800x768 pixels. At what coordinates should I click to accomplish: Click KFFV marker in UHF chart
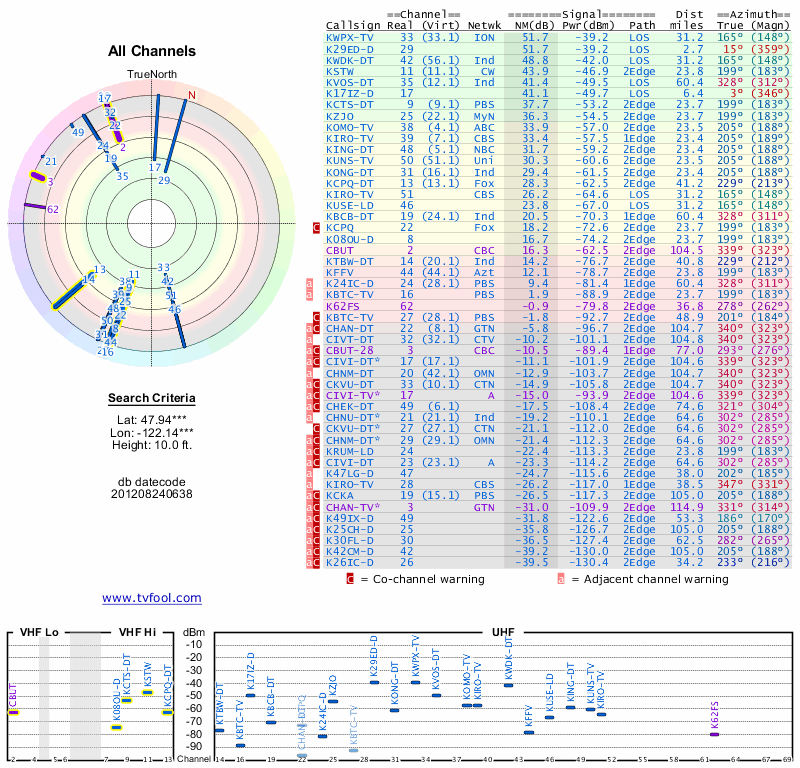529,732
